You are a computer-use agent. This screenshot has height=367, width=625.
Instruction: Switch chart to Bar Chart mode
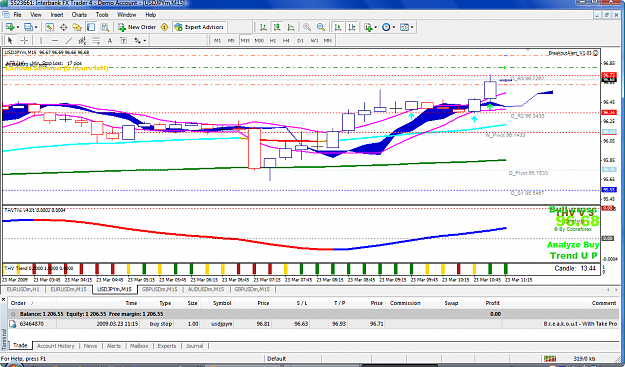coord(263,27)
